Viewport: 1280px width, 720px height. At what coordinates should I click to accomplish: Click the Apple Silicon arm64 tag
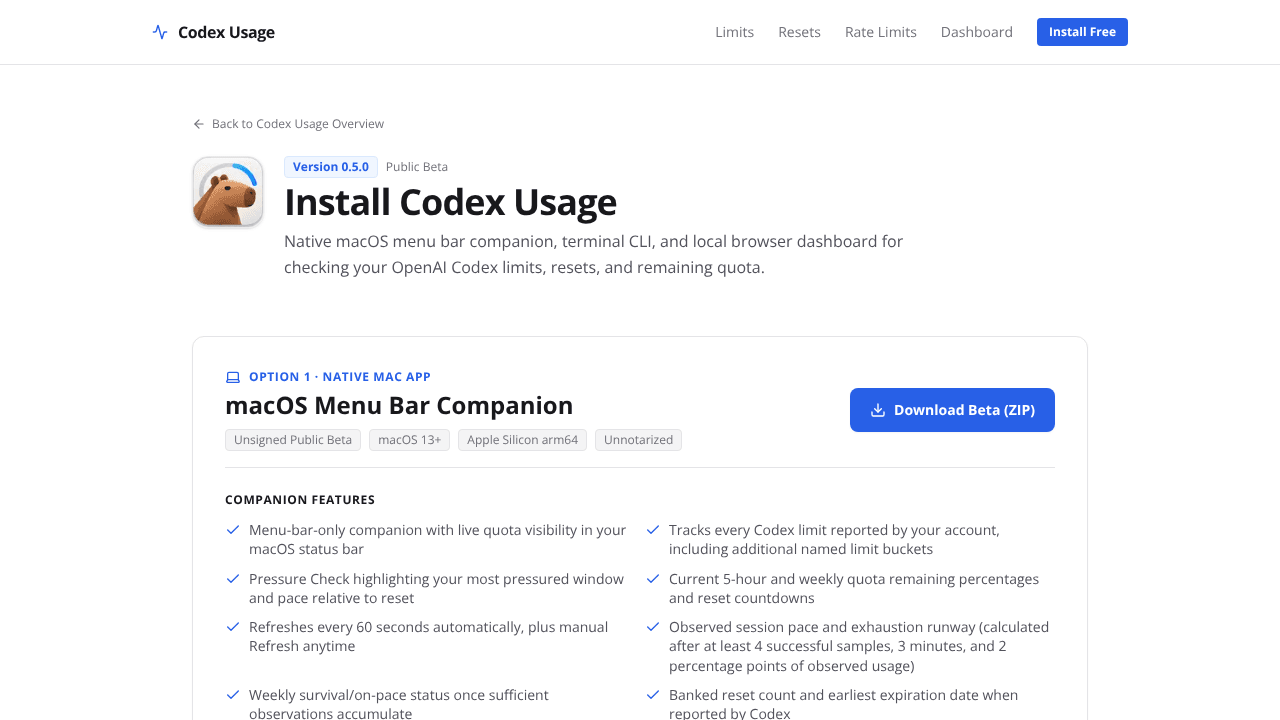click(x=522, y=440)
